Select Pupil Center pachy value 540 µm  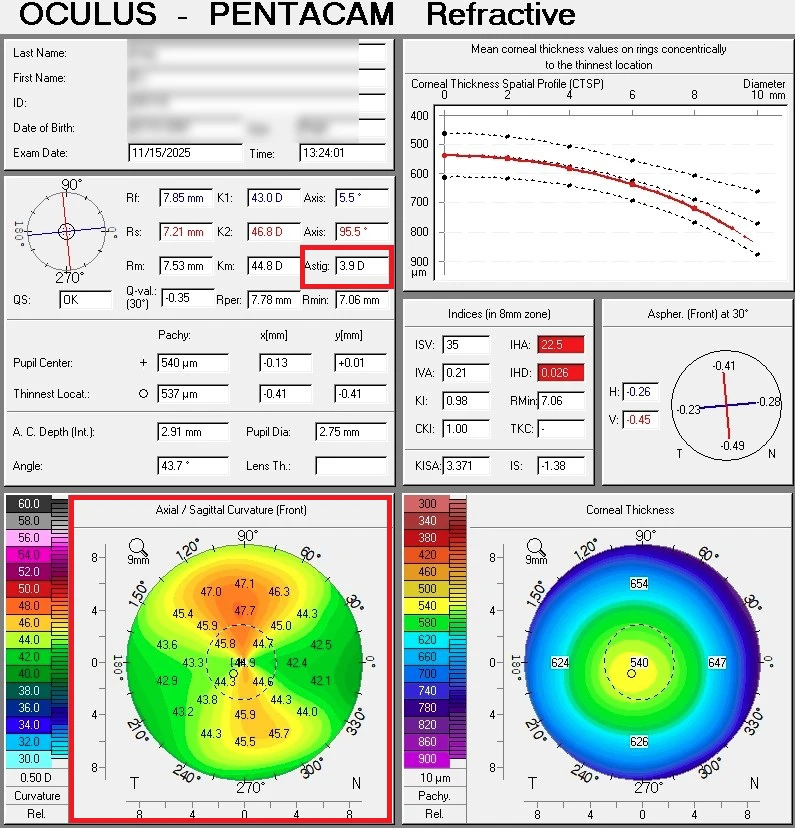coord(193,363)
